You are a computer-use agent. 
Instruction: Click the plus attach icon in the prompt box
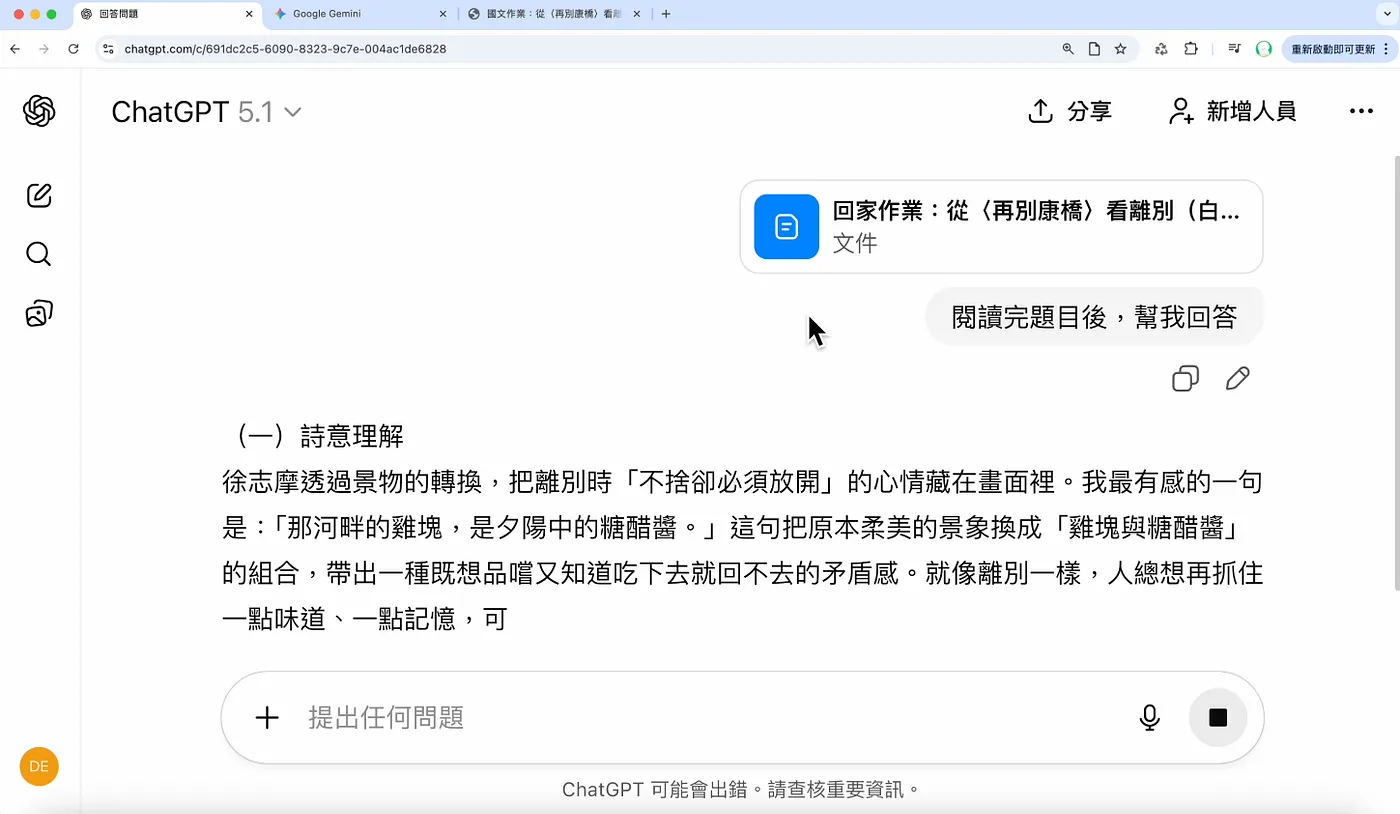267,717
